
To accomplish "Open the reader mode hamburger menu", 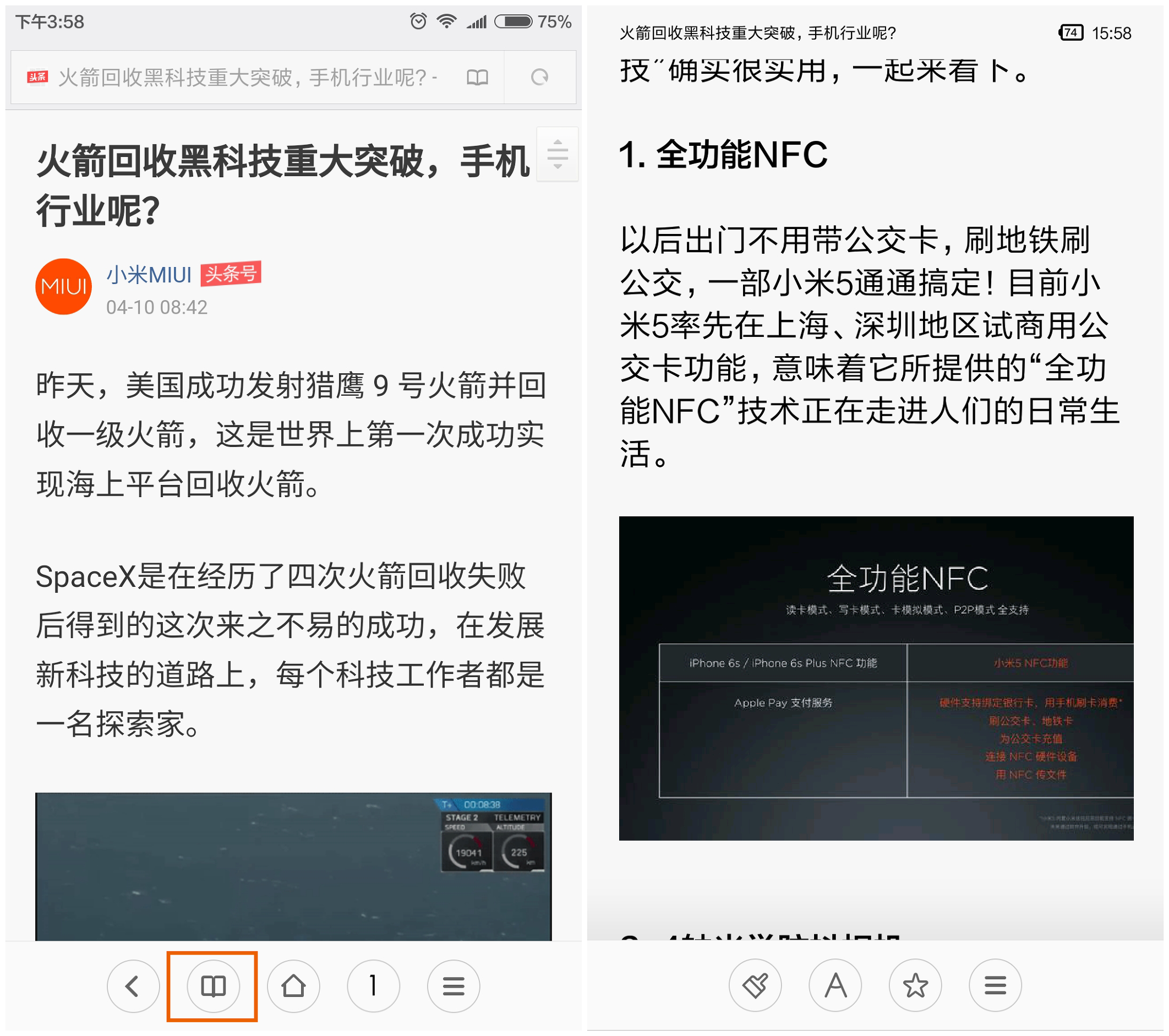I will (995, 986).
